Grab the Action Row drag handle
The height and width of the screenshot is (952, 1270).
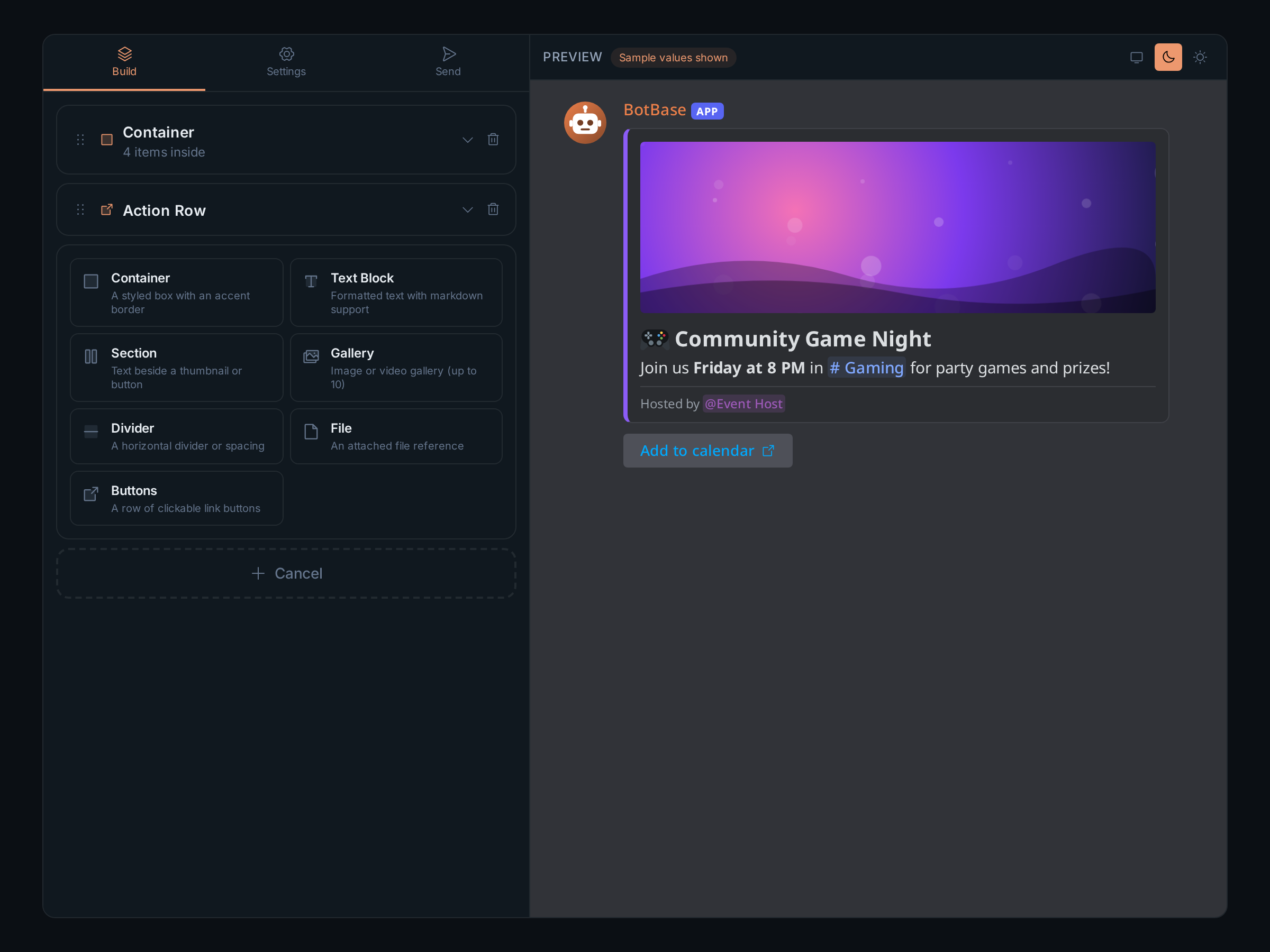[80, 209]
